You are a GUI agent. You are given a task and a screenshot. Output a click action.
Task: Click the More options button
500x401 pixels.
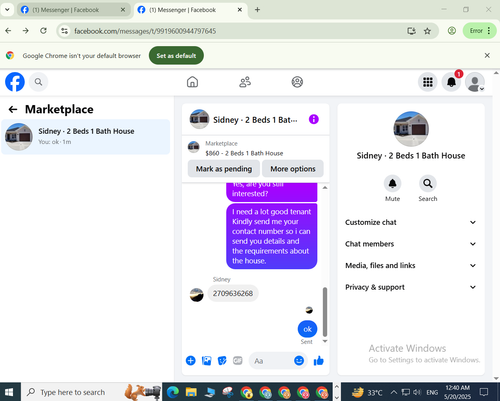pos(293,169)
